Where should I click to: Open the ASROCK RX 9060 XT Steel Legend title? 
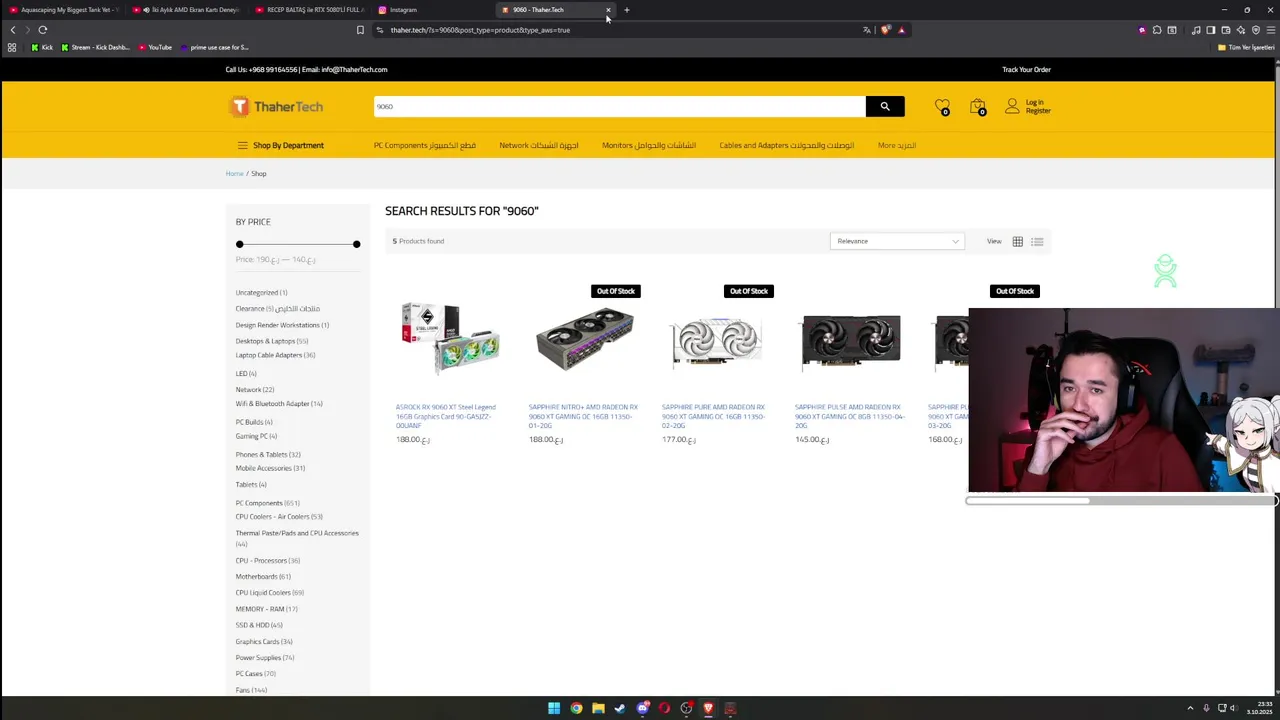click(x=445, y=416)
